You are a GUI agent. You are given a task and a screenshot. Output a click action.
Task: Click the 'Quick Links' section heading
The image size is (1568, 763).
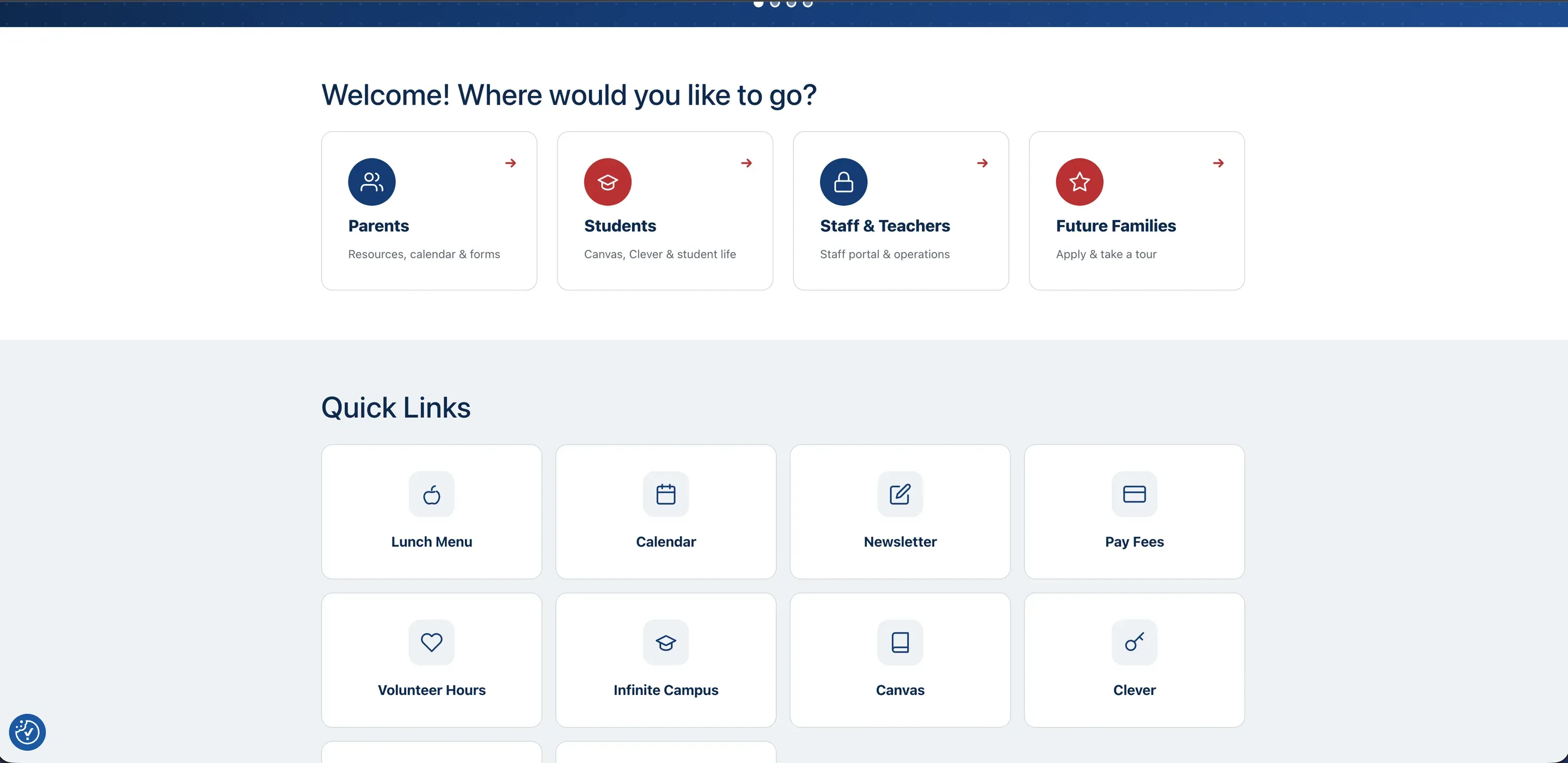pos(396,407)
